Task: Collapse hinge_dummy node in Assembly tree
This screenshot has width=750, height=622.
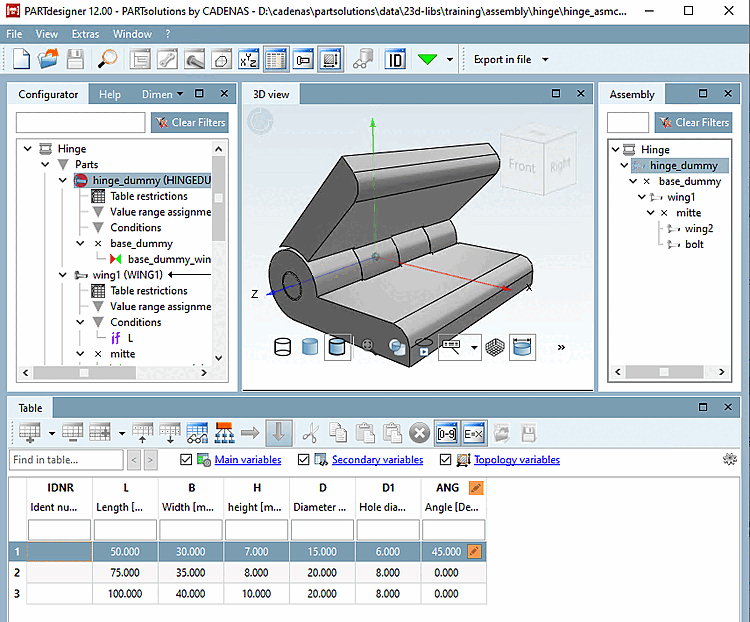Action: (x=623, y=166)
